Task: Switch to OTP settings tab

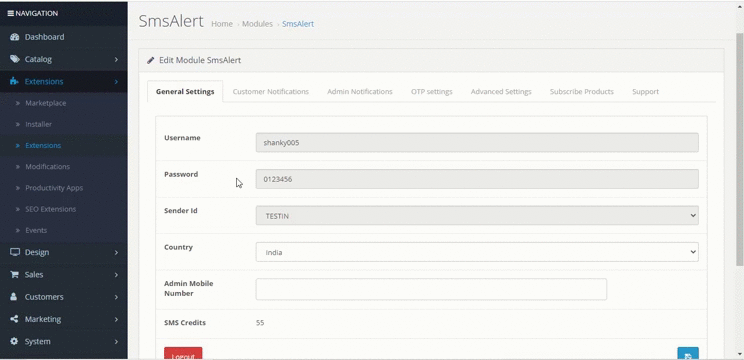Action: [x=431, y=92]
